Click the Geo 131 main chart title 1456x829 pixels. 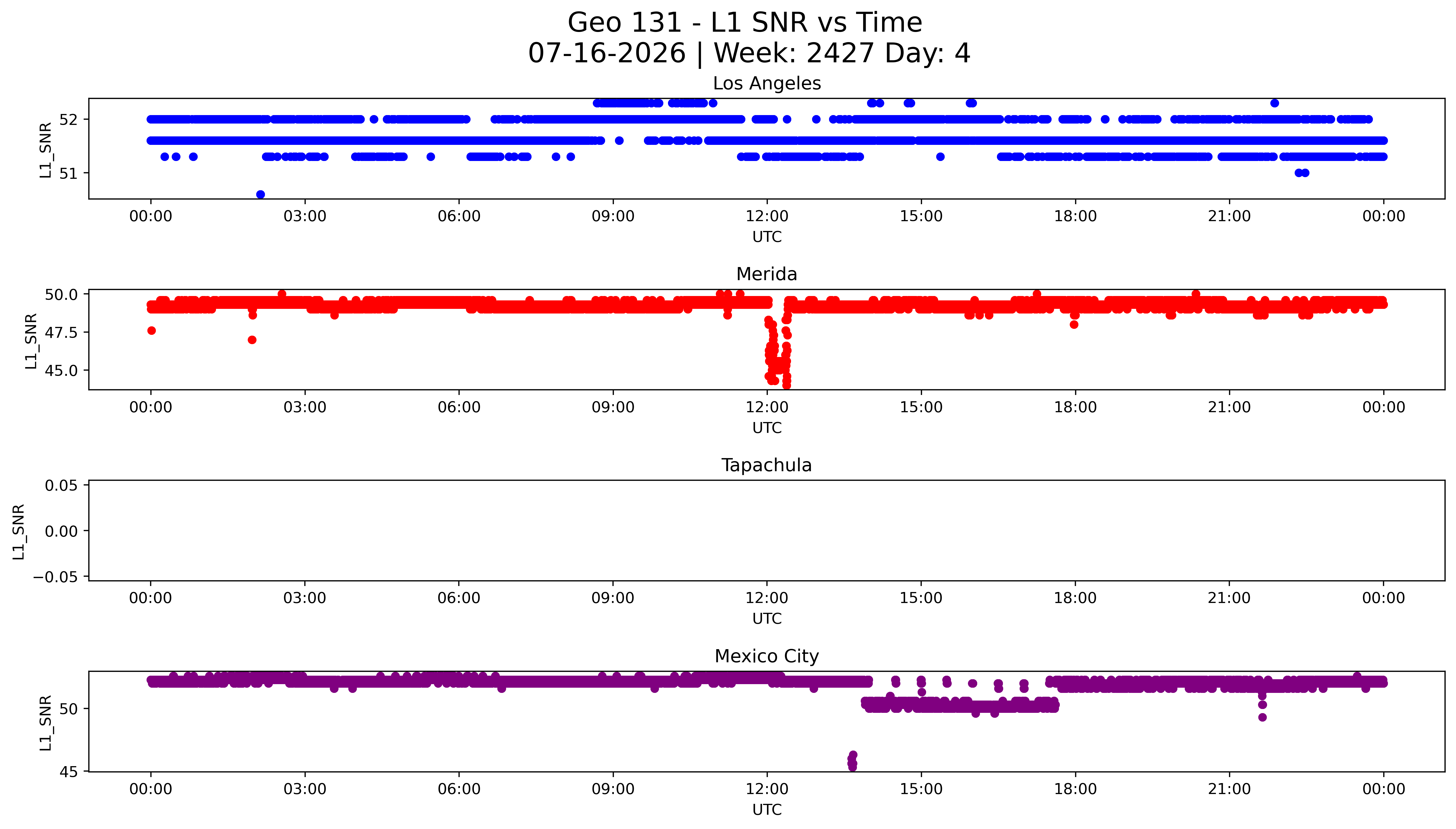[x=745, y=23]
